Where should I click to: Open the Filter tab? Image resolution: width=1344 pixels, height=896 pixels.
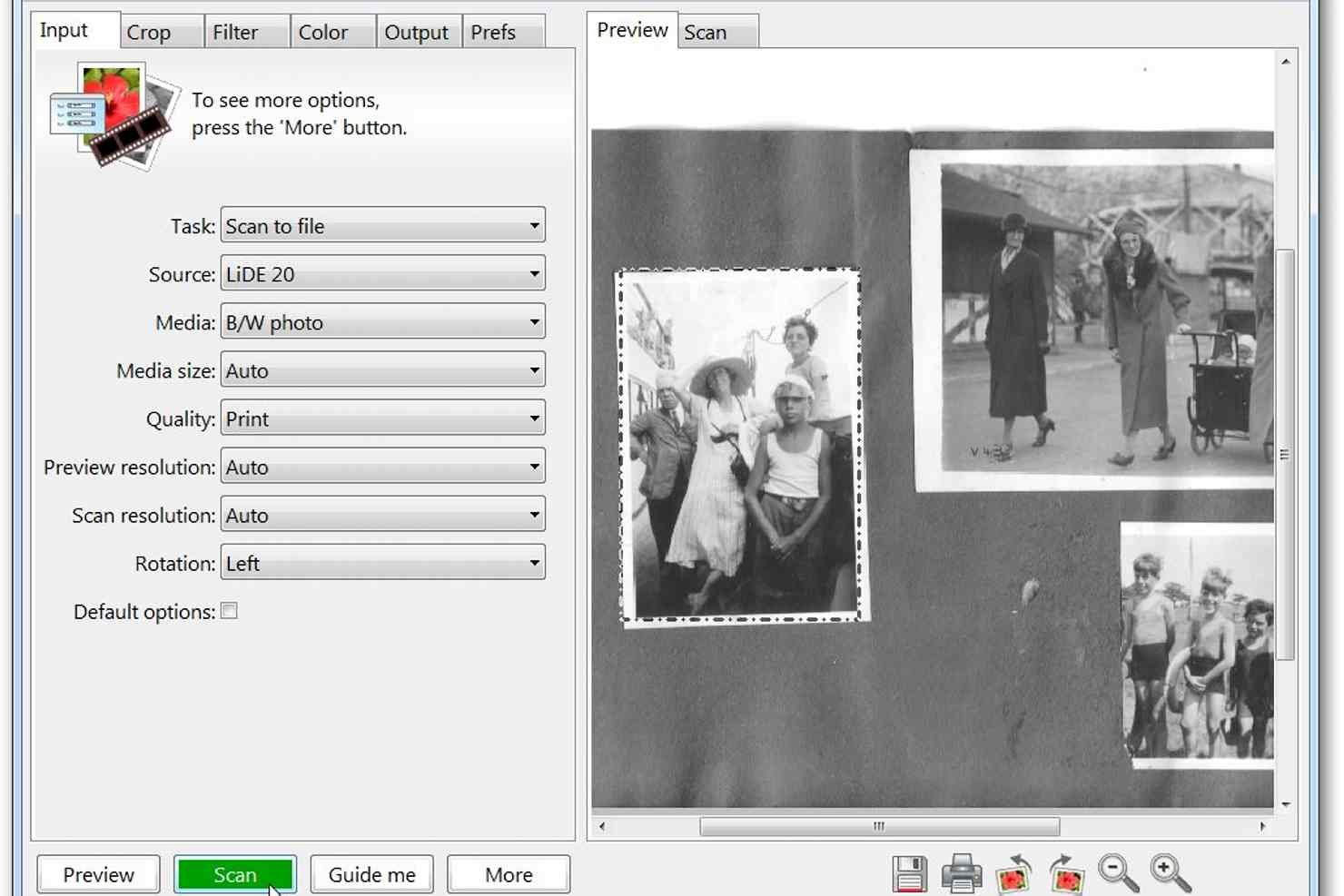[246, 32]
